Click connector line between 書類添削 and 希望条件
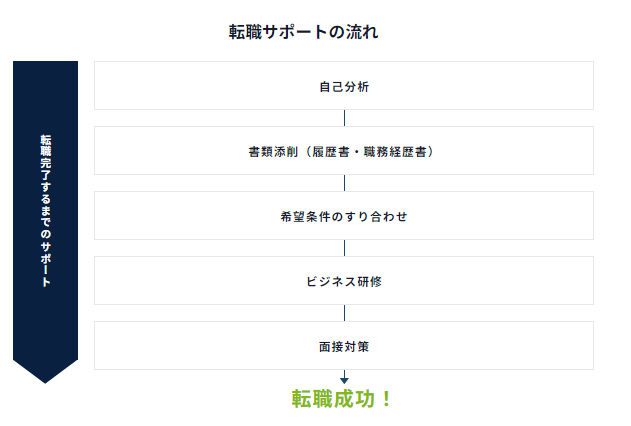 pyautogui.click(x=344, y=183)
